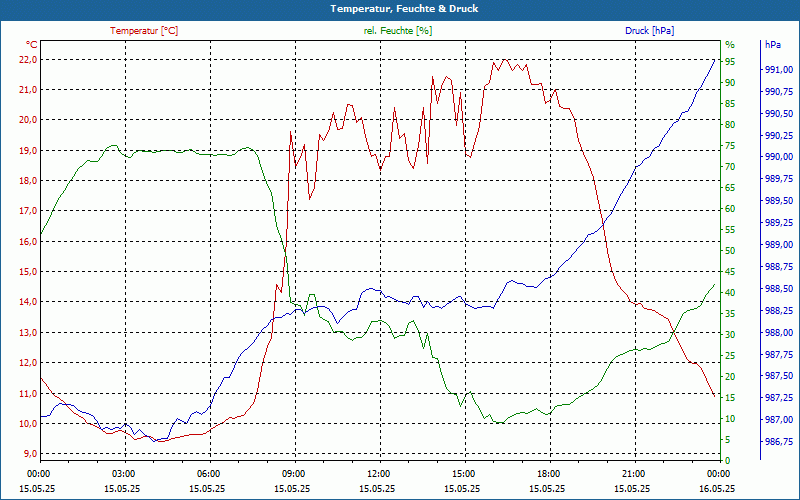Click green humidity axis value '95'
This screenshot has width=800, height=500.
(730, 61)
